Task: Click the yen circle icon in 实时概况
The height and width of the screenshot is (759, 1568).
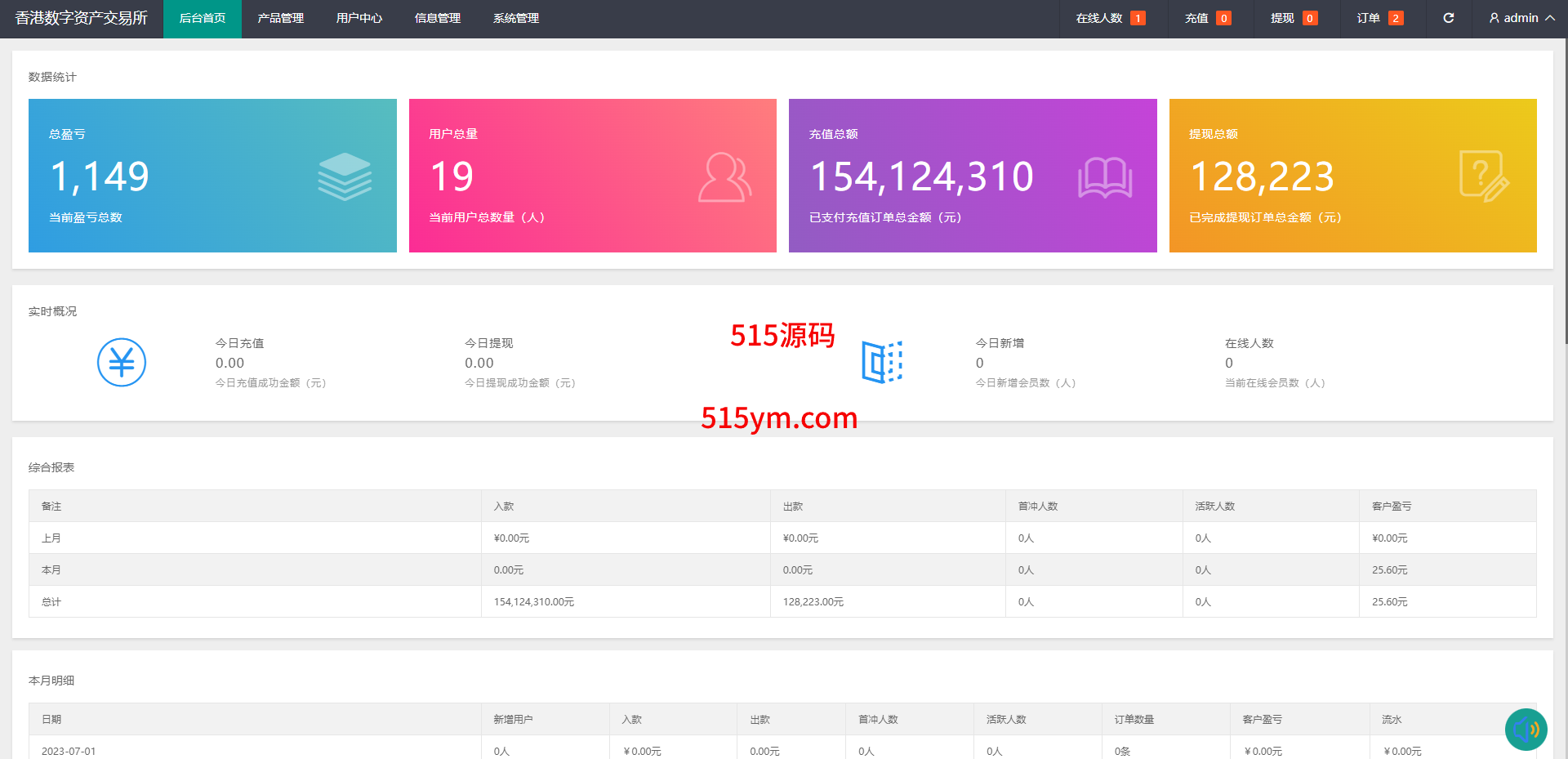Action: click(x=122, y=362)
